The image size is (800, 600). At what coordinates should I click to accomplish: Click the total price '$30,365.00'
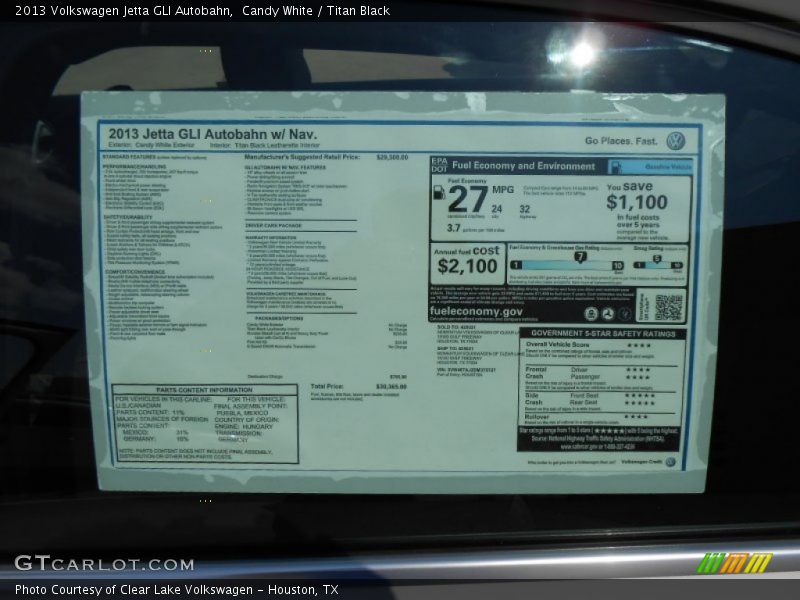(391, 387)
